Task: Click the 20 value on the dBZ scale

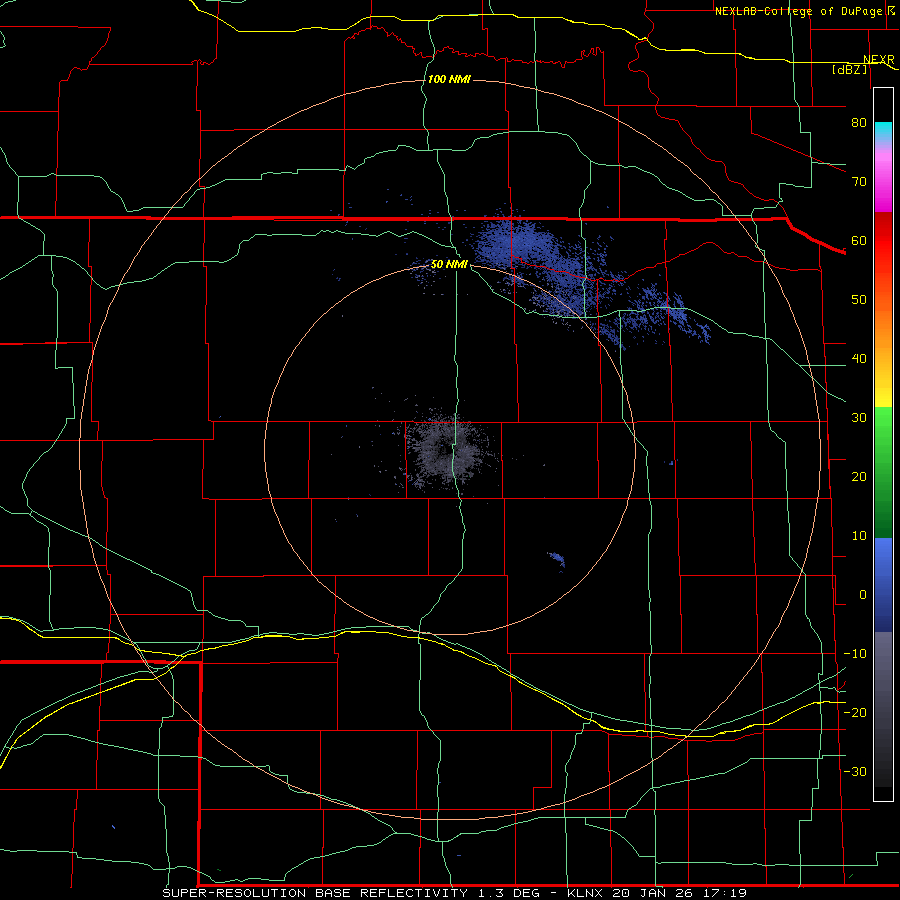Action: [x=859, y=476]
